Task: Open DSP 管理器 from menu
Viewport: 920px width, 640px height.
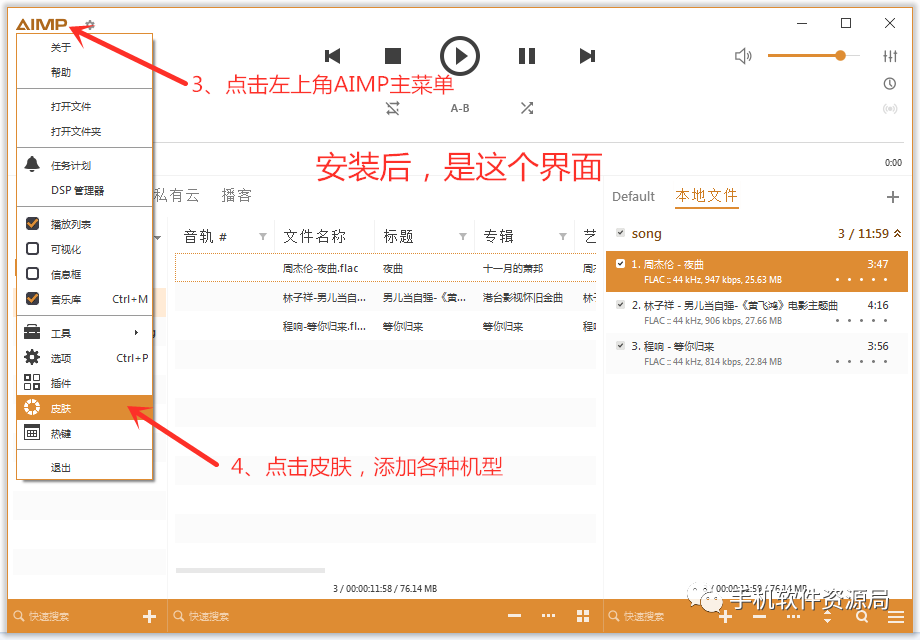Action: (84, 190)
